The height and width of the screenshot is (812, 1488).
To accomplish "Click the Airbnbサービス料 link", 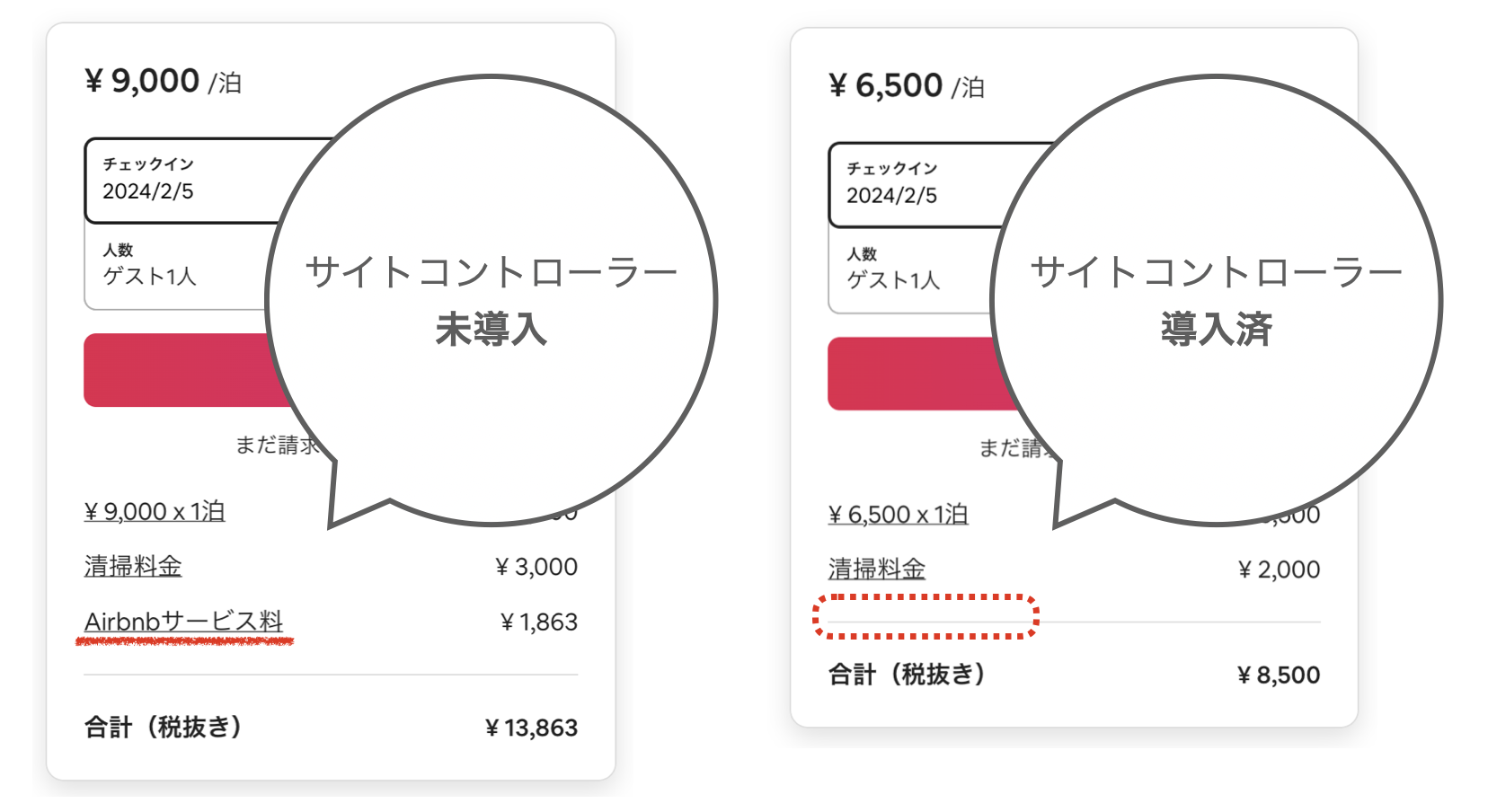I will (x=183, y=622).
